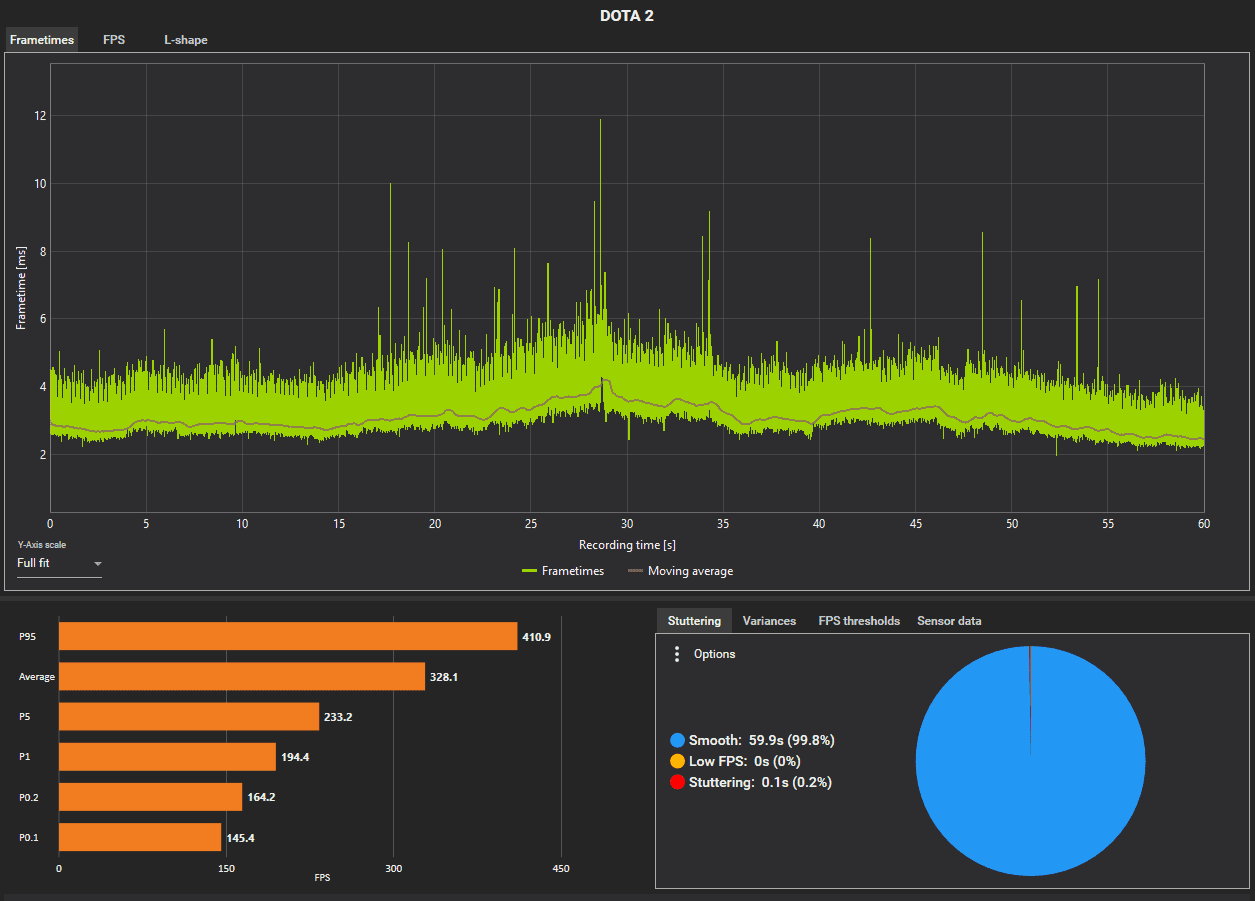Click the red Stuttering legend dot
This screenshot has width=1255, height=901.
coord(678,782)
